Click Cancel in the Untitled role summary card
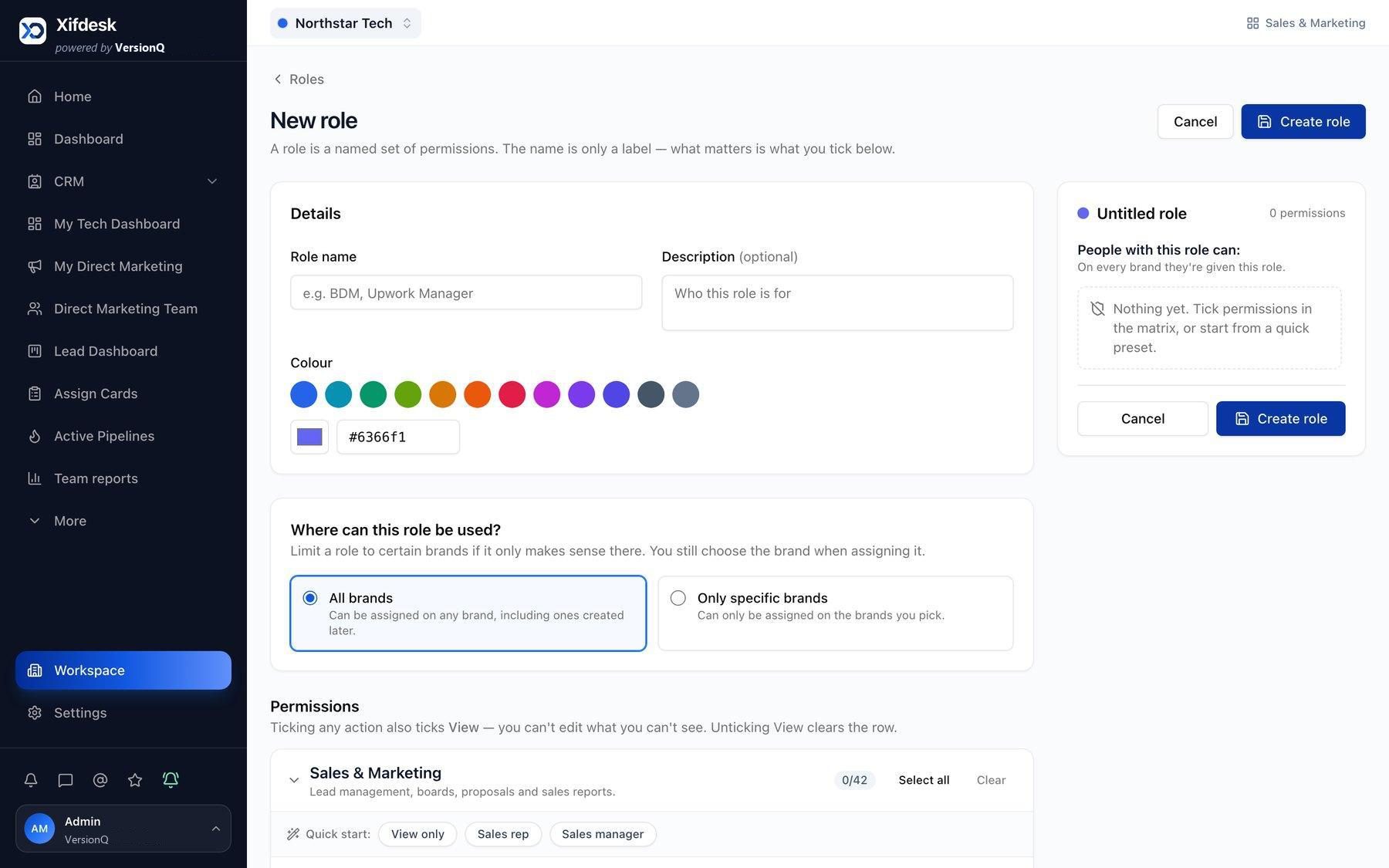 coord(1143,419)
